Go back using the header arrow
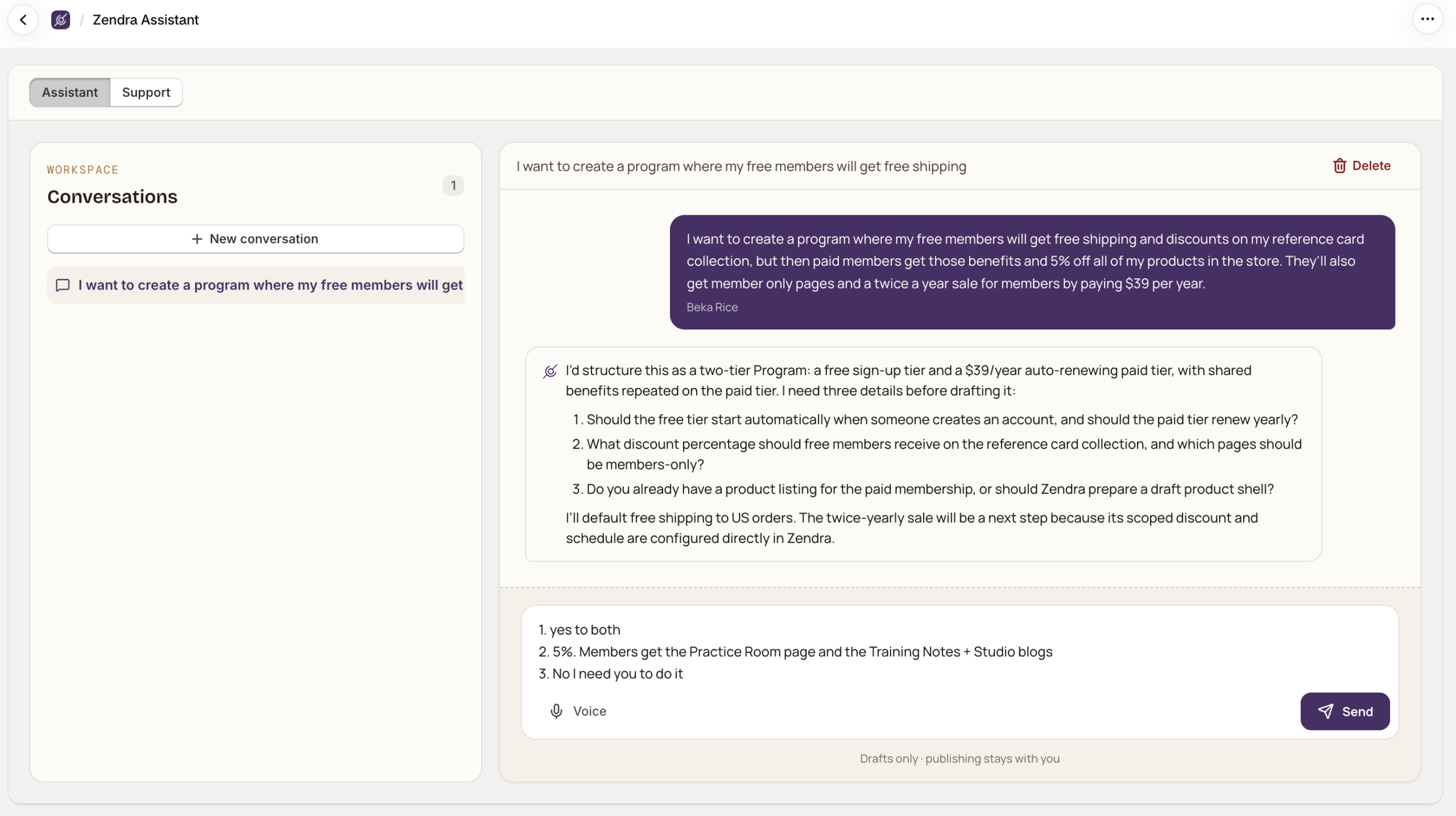The image size is (1456, 816). point(23,20)
